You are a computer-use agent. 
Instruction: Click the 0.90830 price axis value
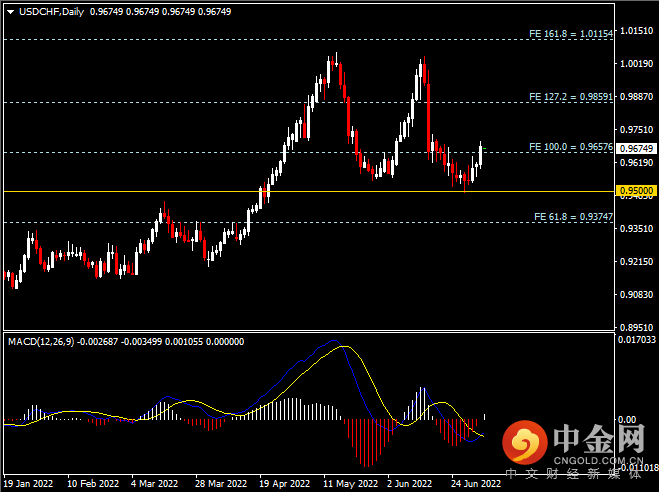pyautogui.click(x=636, y=295)
